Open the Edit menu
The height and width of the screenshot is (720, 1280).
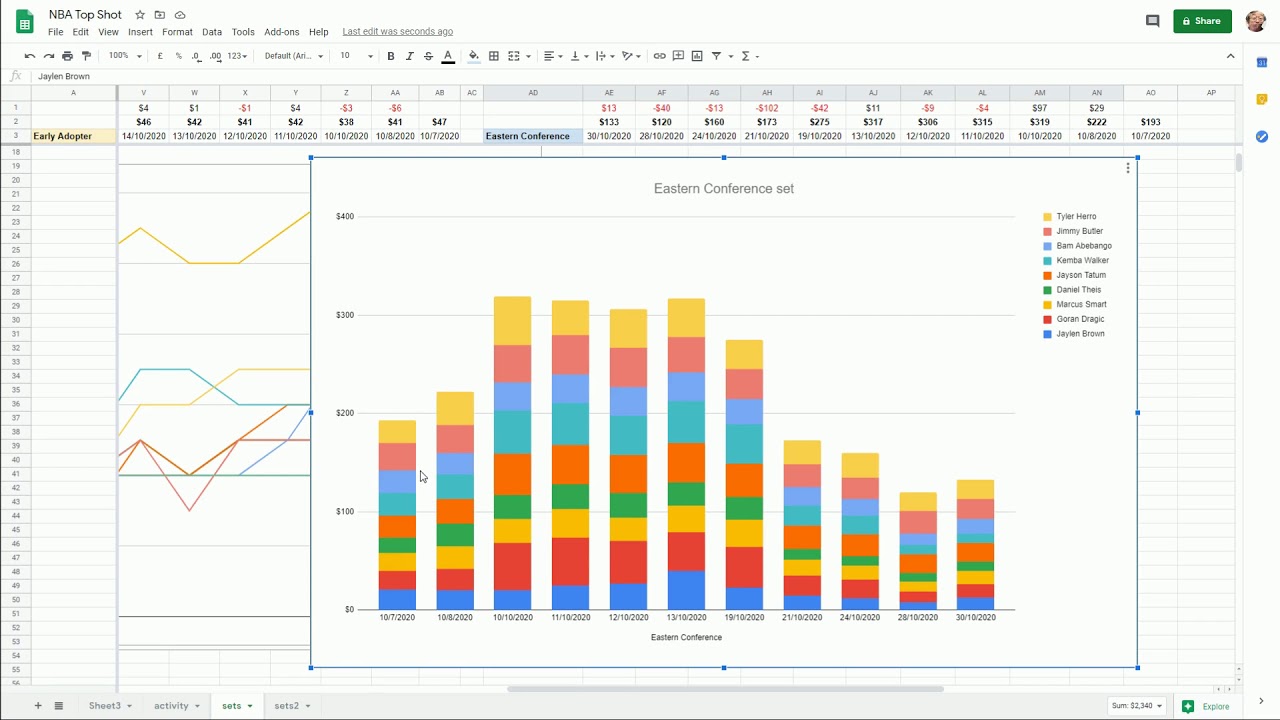click(81, 32)
